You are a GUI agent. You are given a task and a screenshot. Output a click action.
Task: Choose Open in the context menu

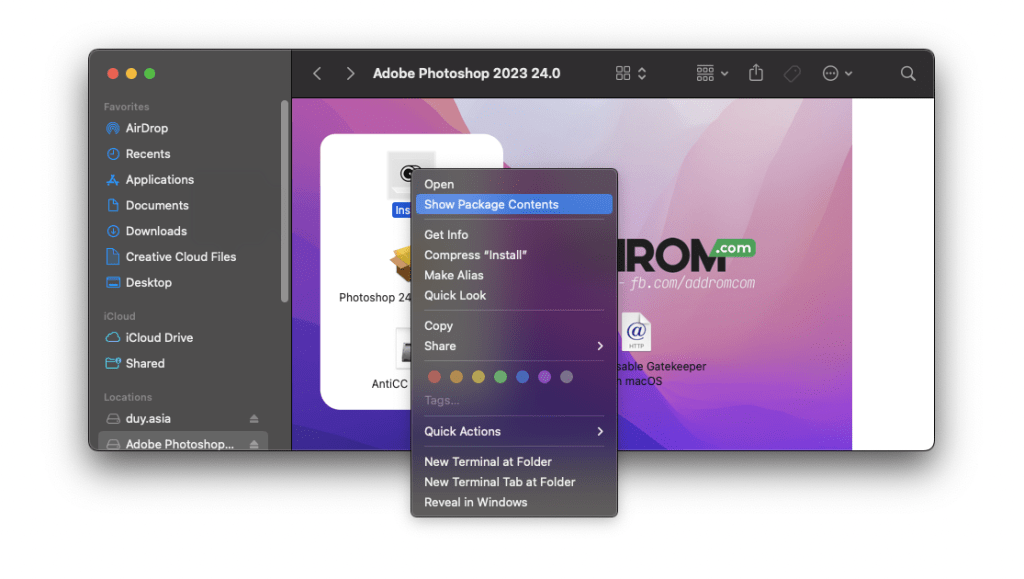click(x=514, y=184)
